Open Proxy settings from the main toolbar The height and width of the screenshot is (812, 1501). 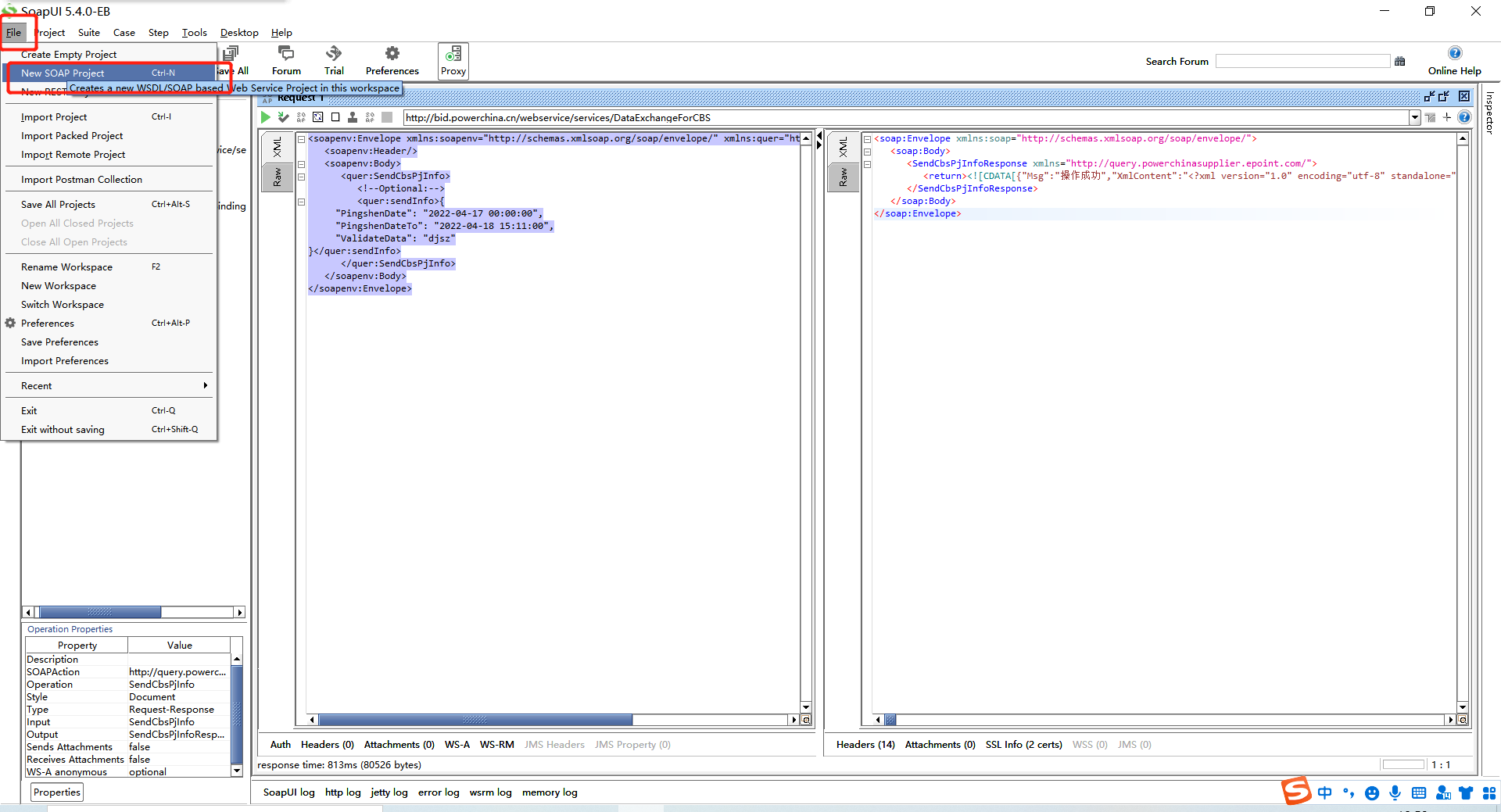click(x=453, y=60)
